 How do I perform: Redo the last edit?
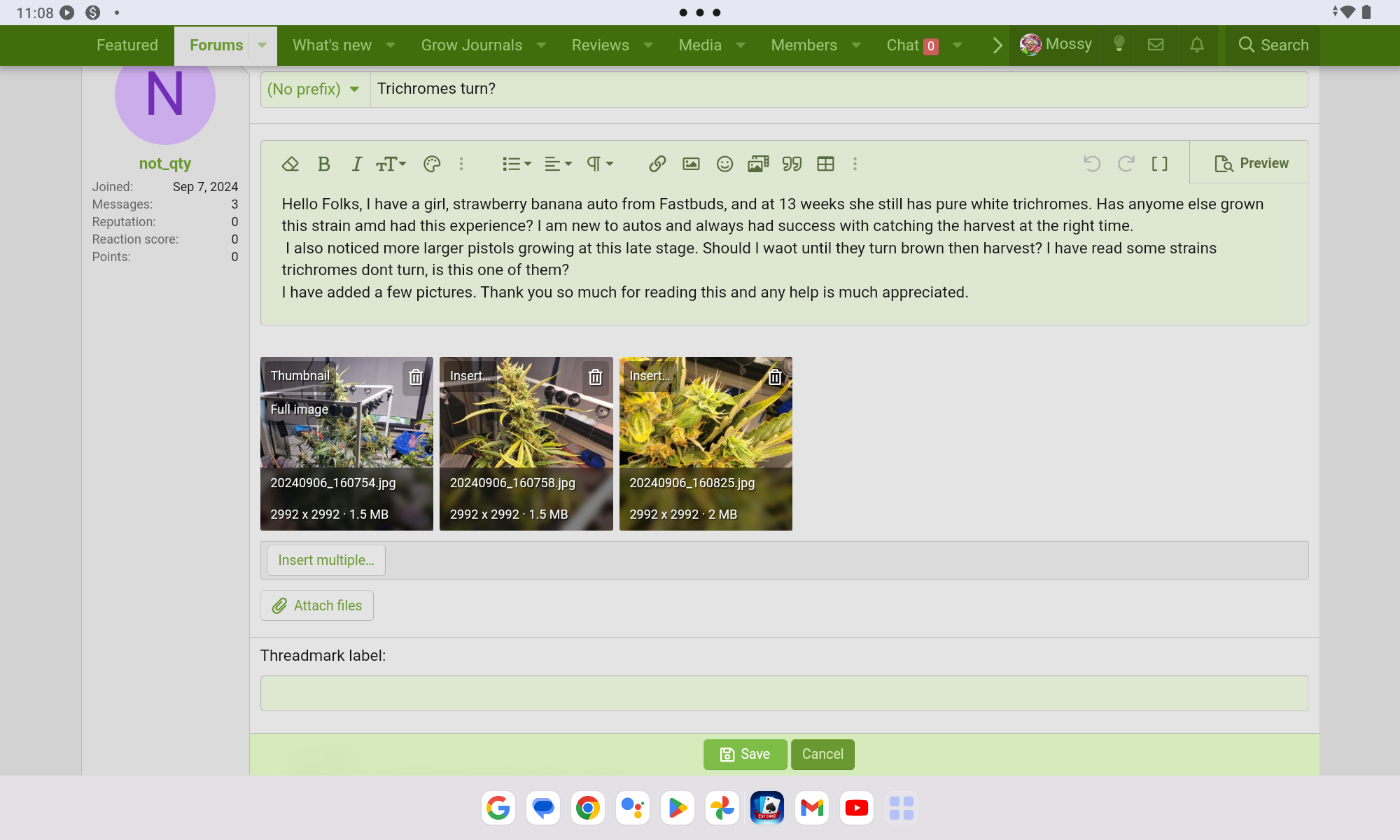click(1126, 164)
